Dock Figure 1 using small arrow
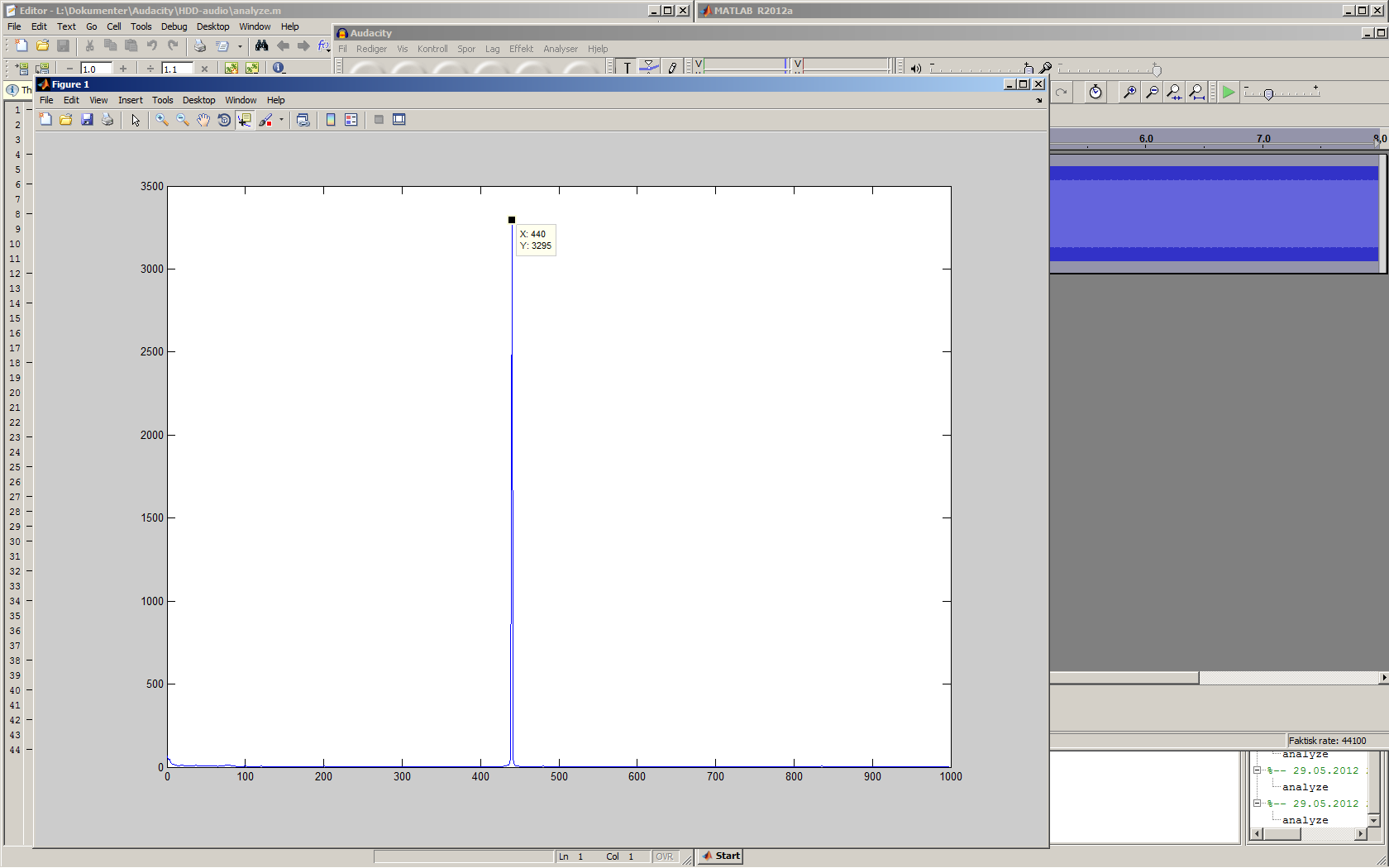This screenshot has width=1389, height=868. pyautogui.click(x=1039, y=100)
